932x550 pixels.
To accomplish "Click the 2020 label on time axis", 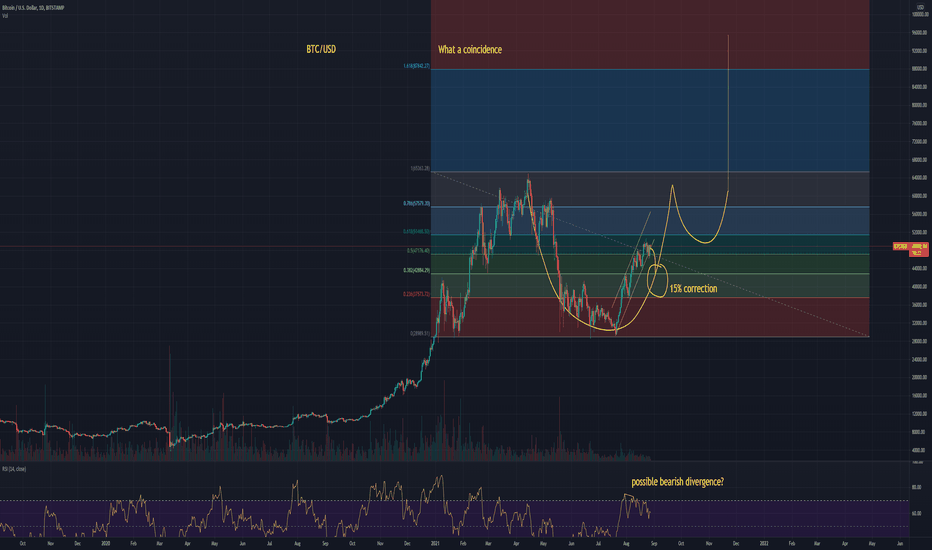I will [105, 543].
